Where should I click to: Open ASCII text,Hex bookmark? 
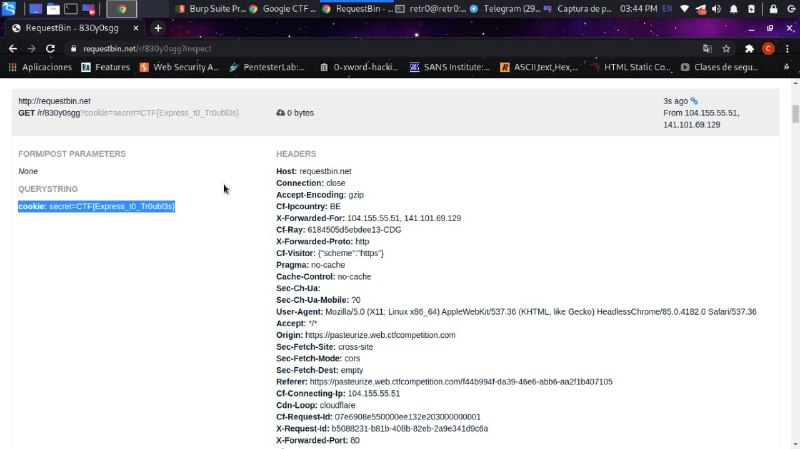[x=538, y=67]
